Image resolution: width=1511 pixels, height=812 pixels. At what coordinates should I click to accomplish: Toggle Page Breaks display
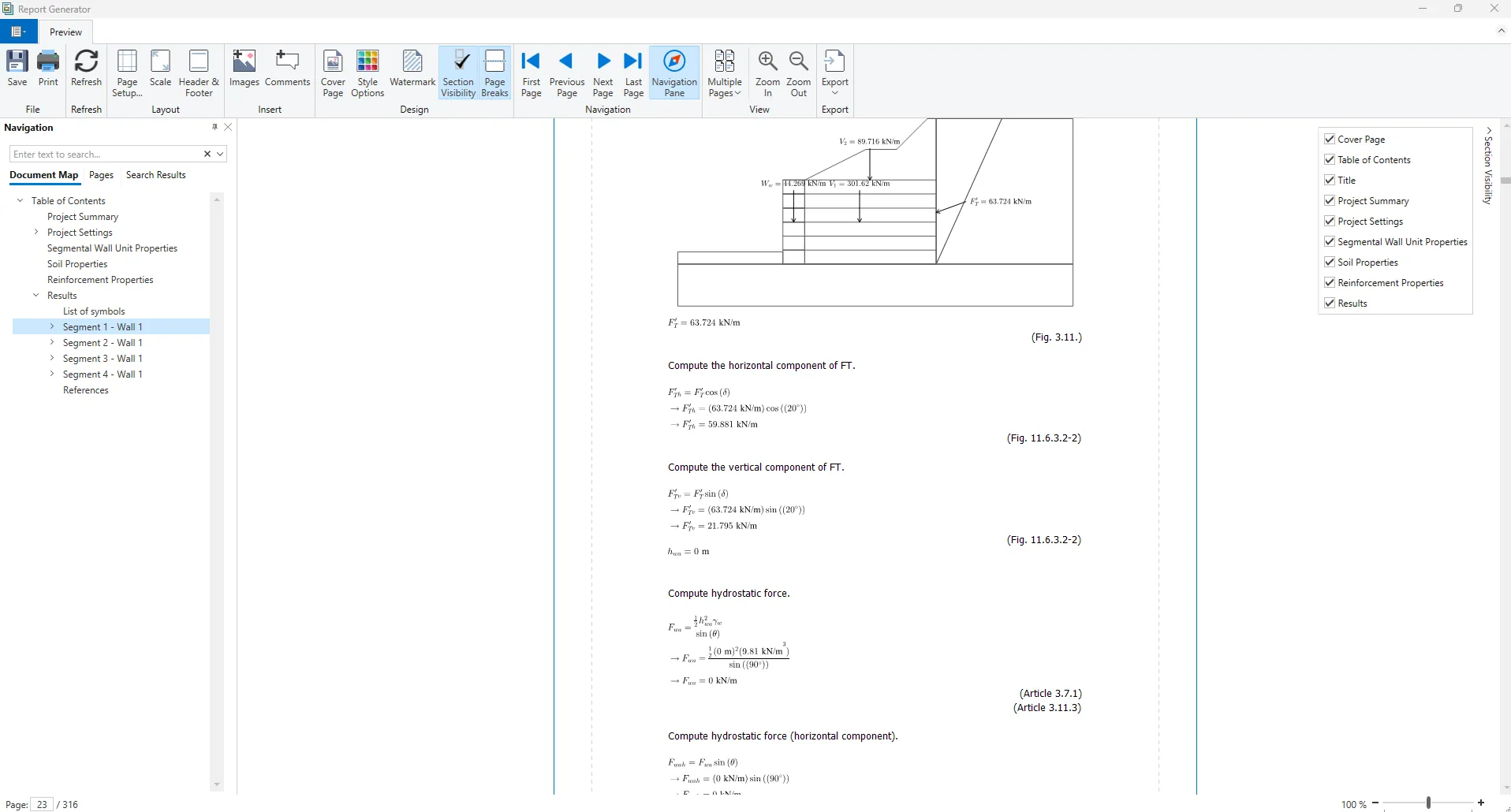point(494,73)
